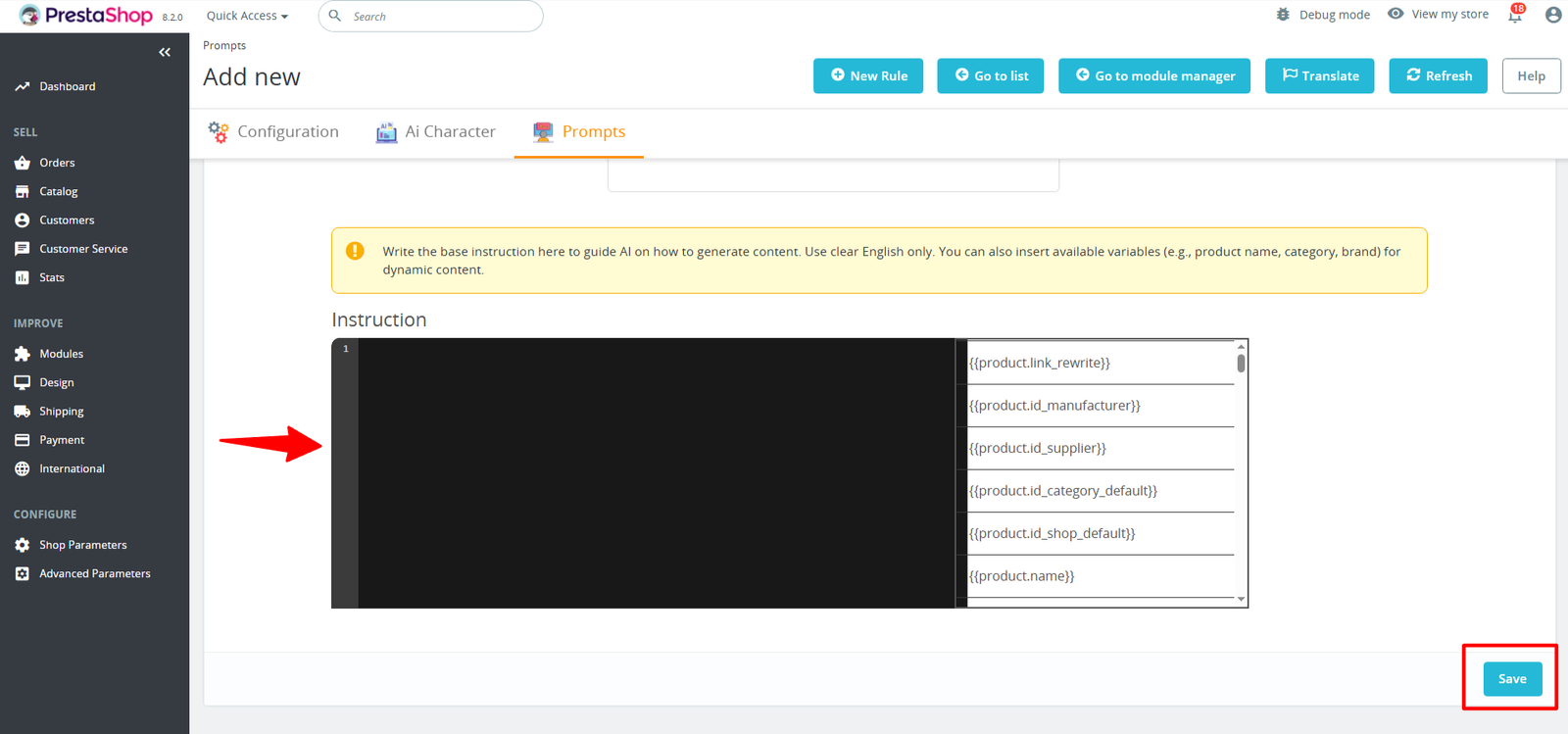
Task: Click the Prompts breadcrumb link
Action: tap(224, 45)
